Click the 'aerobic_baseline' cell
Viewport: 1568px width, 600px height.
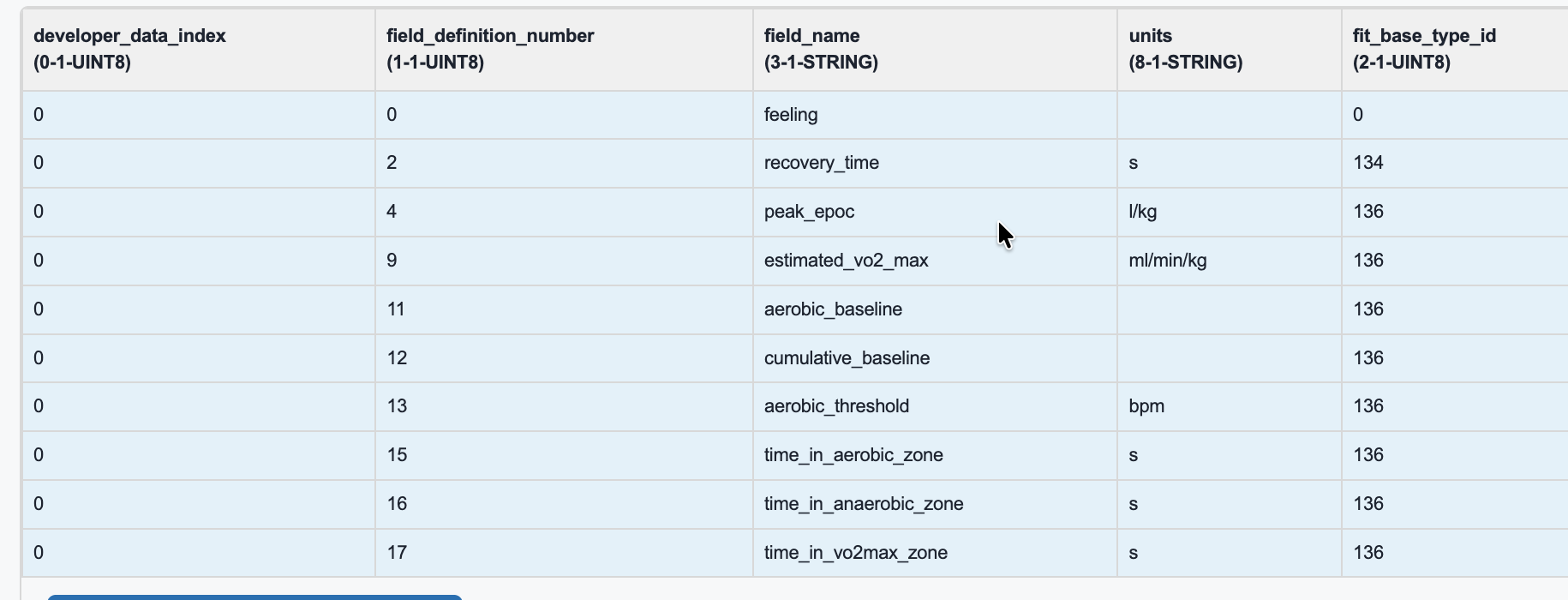(x=833, y=309)
